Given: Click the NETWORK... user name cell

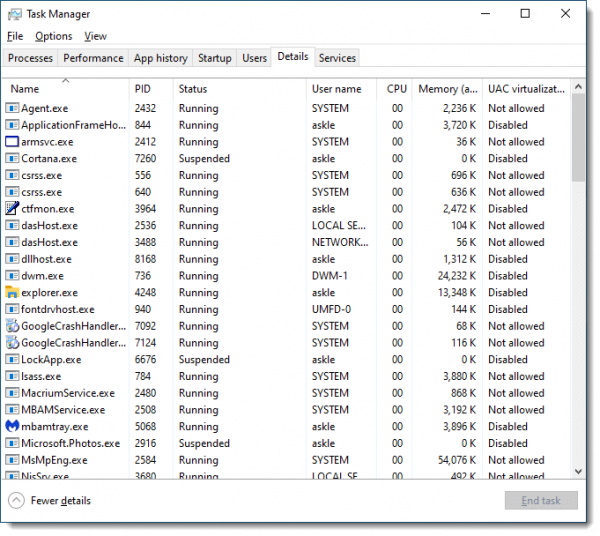Looking at the screenshot, I should pos(340,242).
